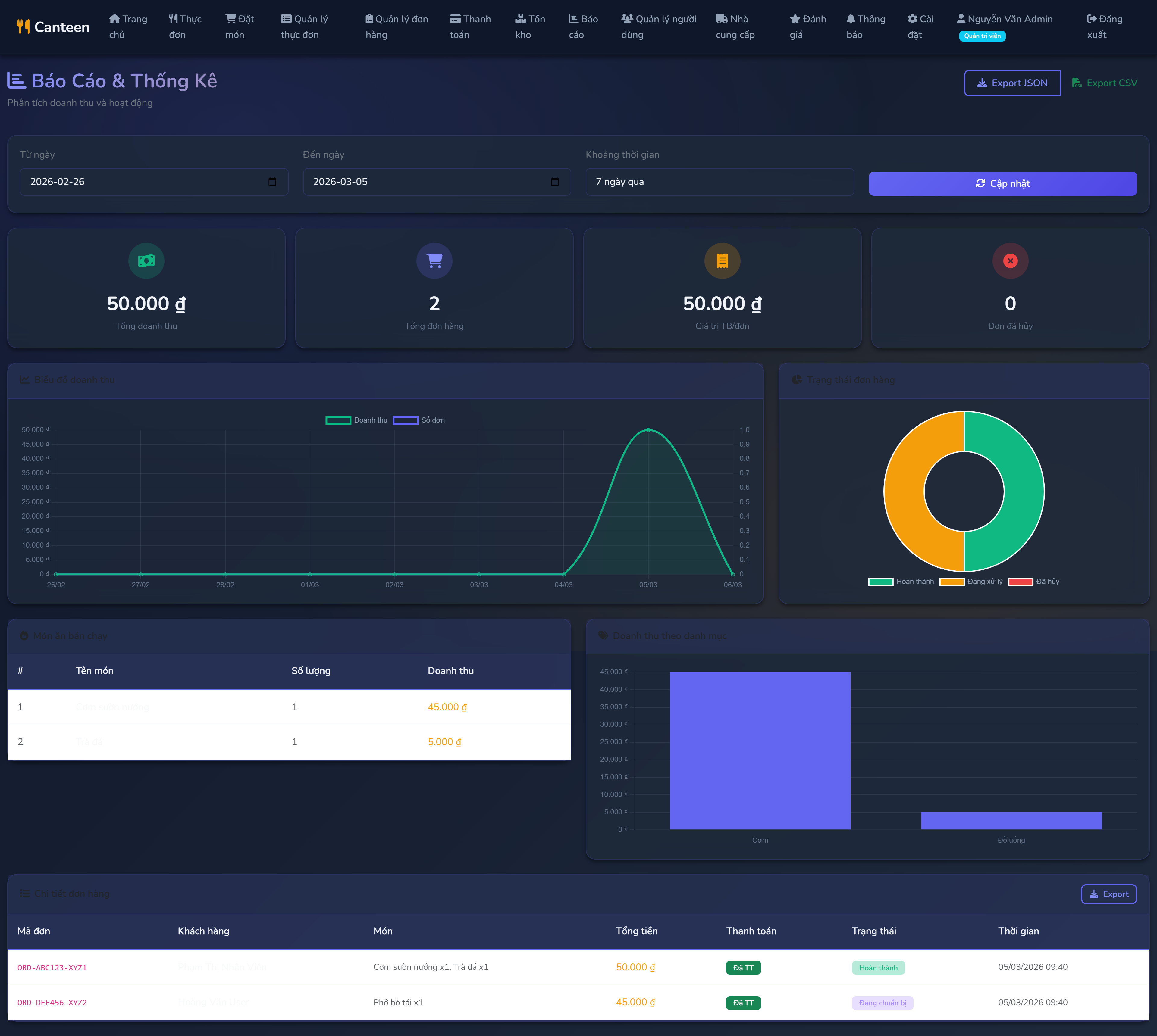The width and height of the screenshot is (1157, 1036).
Task: Expand the Khoảng thời gian dropdown
Action: [720, 182]
